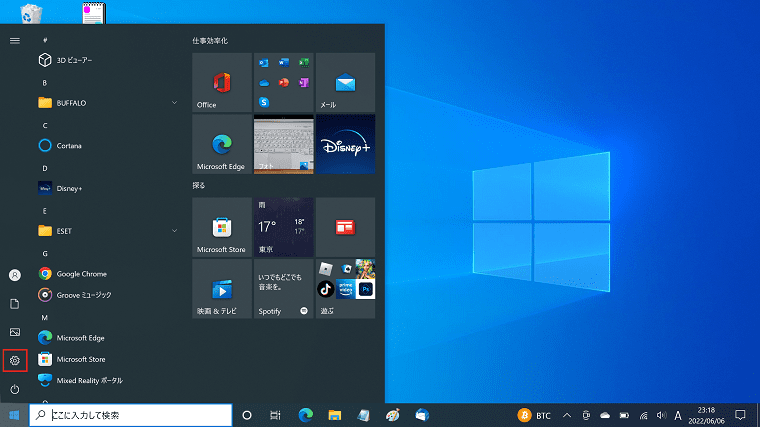Expand the BUFFALO folder chevron
760x427 pixels.
click(174, 103)
